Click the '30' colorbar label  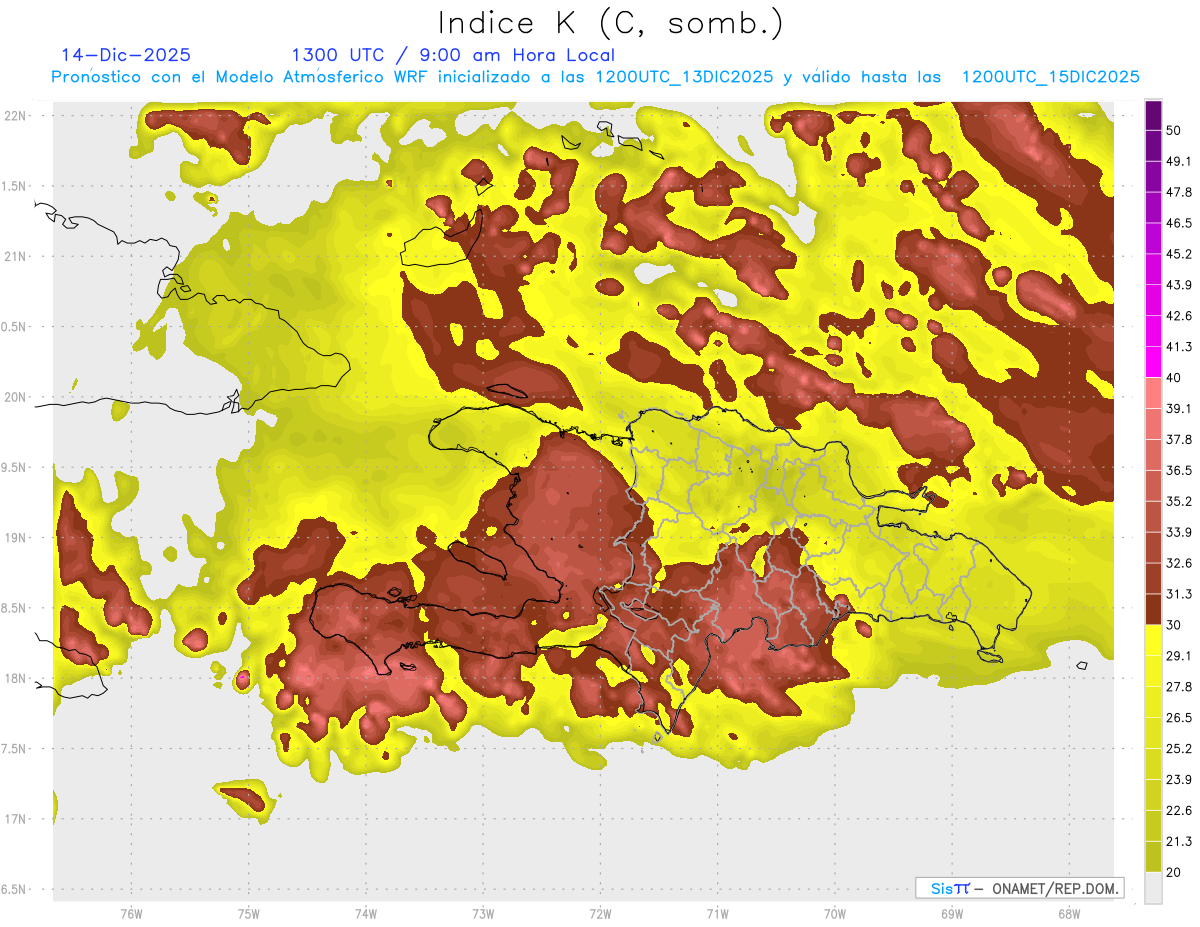coord(1174,625)
